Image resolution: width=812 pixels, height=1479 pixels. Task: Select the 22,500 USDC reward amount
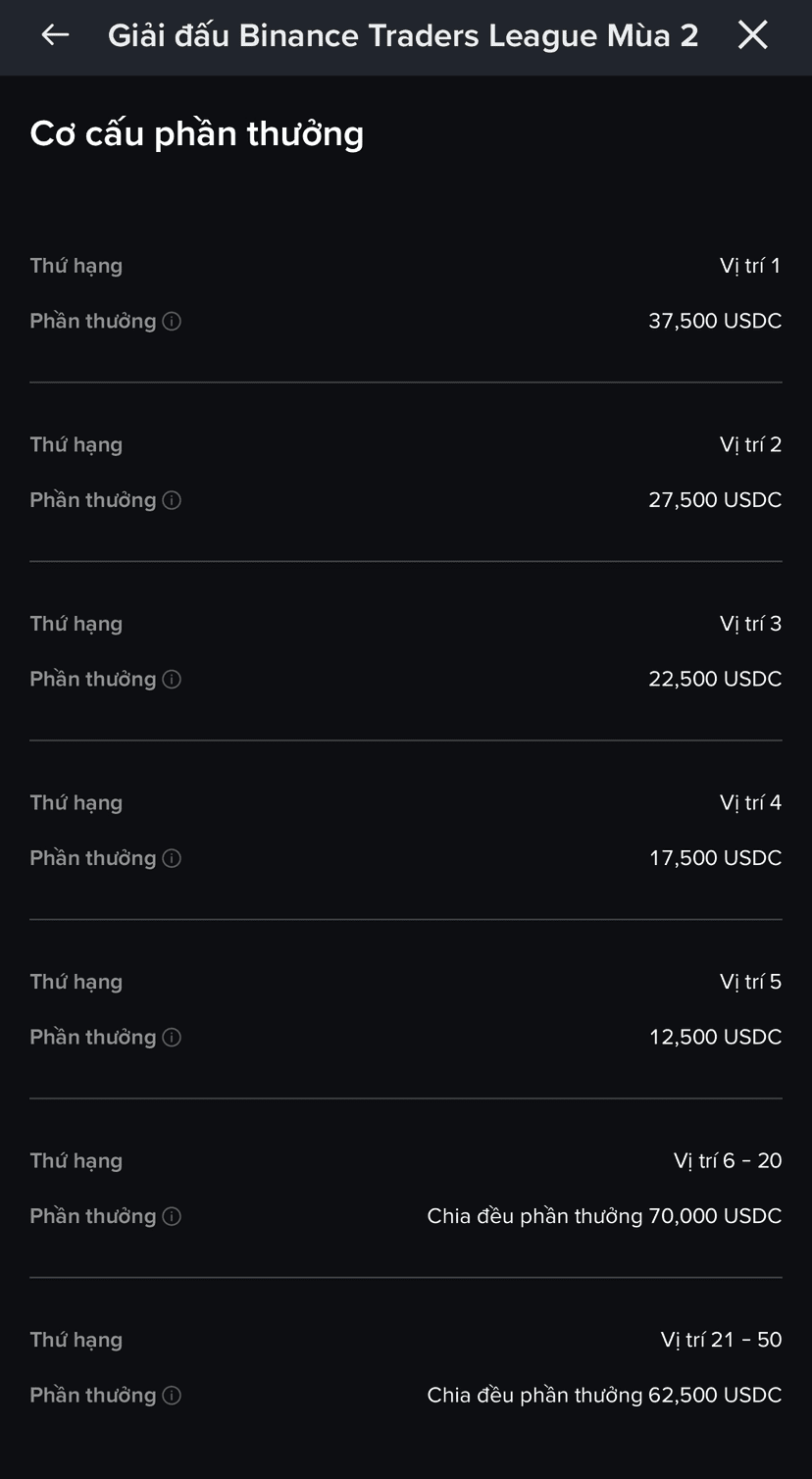click(715, 679)
